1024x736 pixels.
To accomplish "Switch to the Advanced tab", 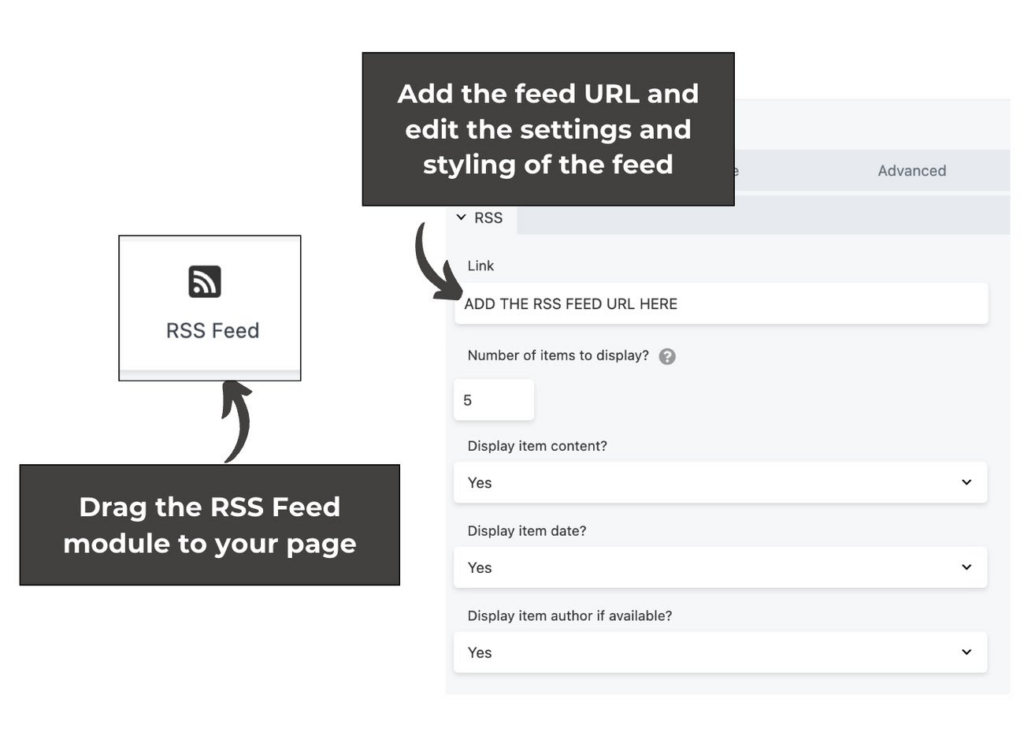I will tap(911, 170).
